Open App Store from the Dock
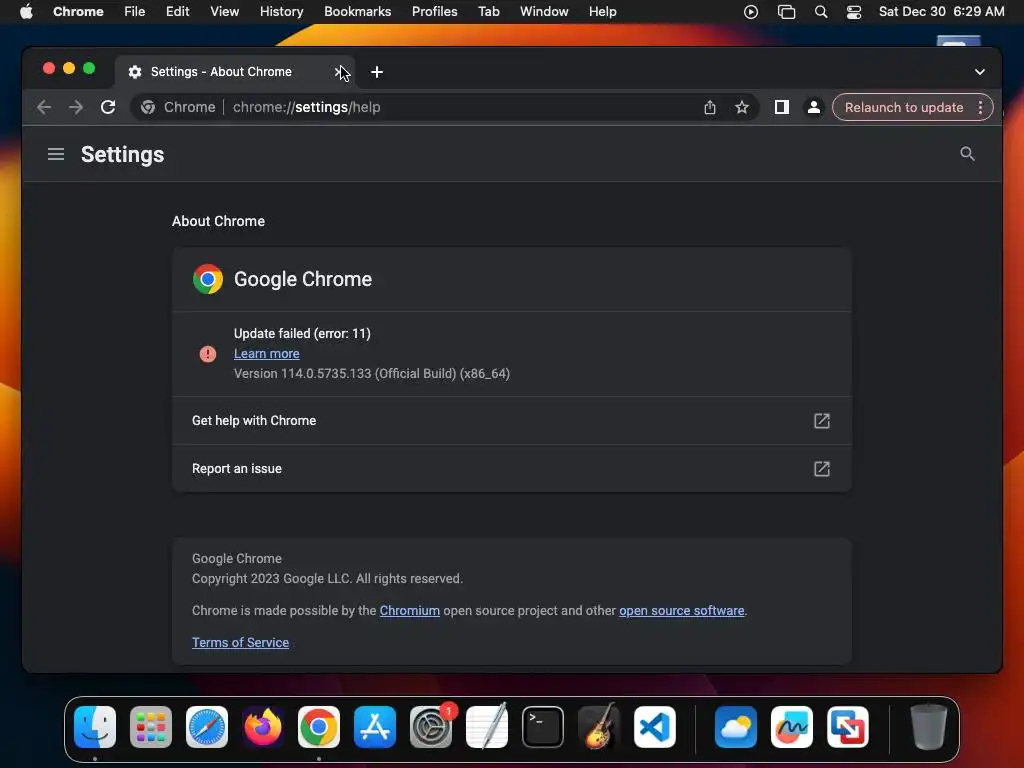 tap(375, 727)
